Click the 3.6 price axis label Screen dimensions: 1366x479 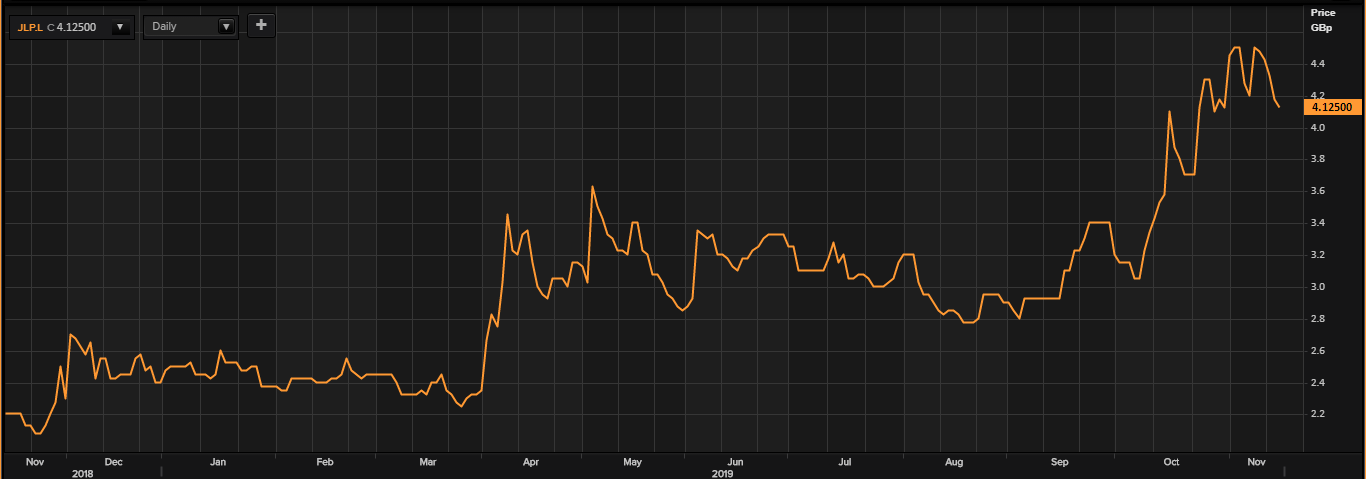pyautogui.click(x=1317, y=191)
